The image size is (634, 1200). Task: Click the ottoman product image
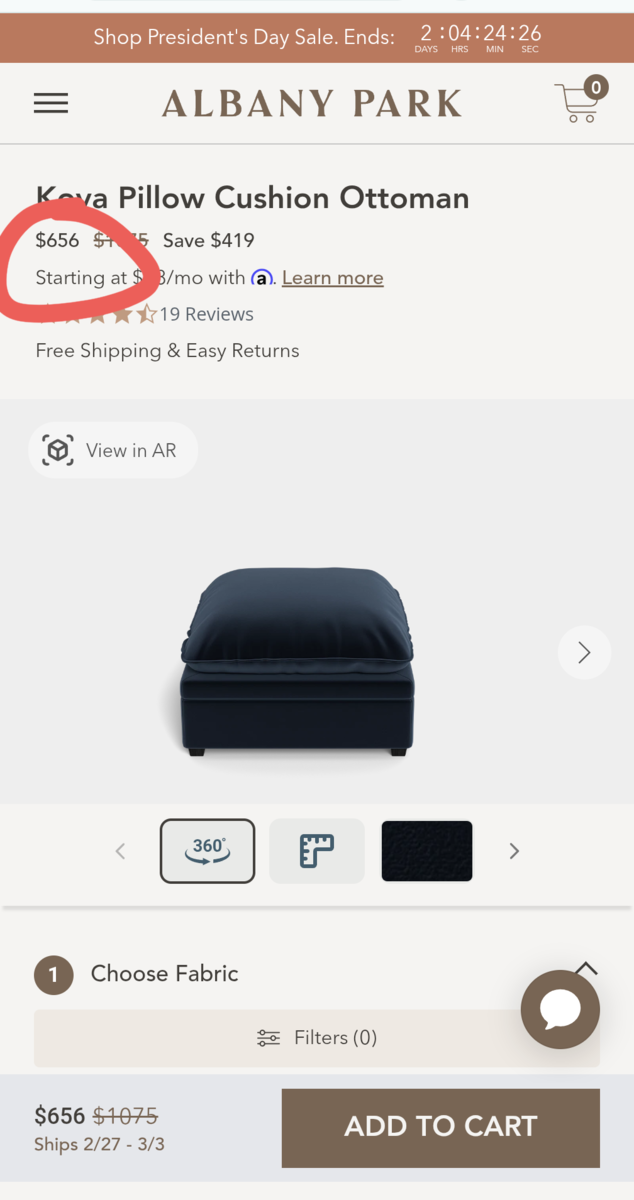[x=298, y=660]
